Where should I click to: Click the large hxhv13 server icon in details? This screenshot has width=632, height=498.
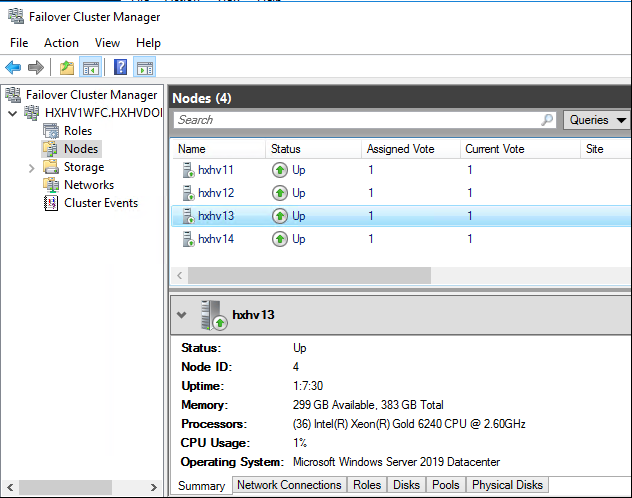[x=214, y=315]
